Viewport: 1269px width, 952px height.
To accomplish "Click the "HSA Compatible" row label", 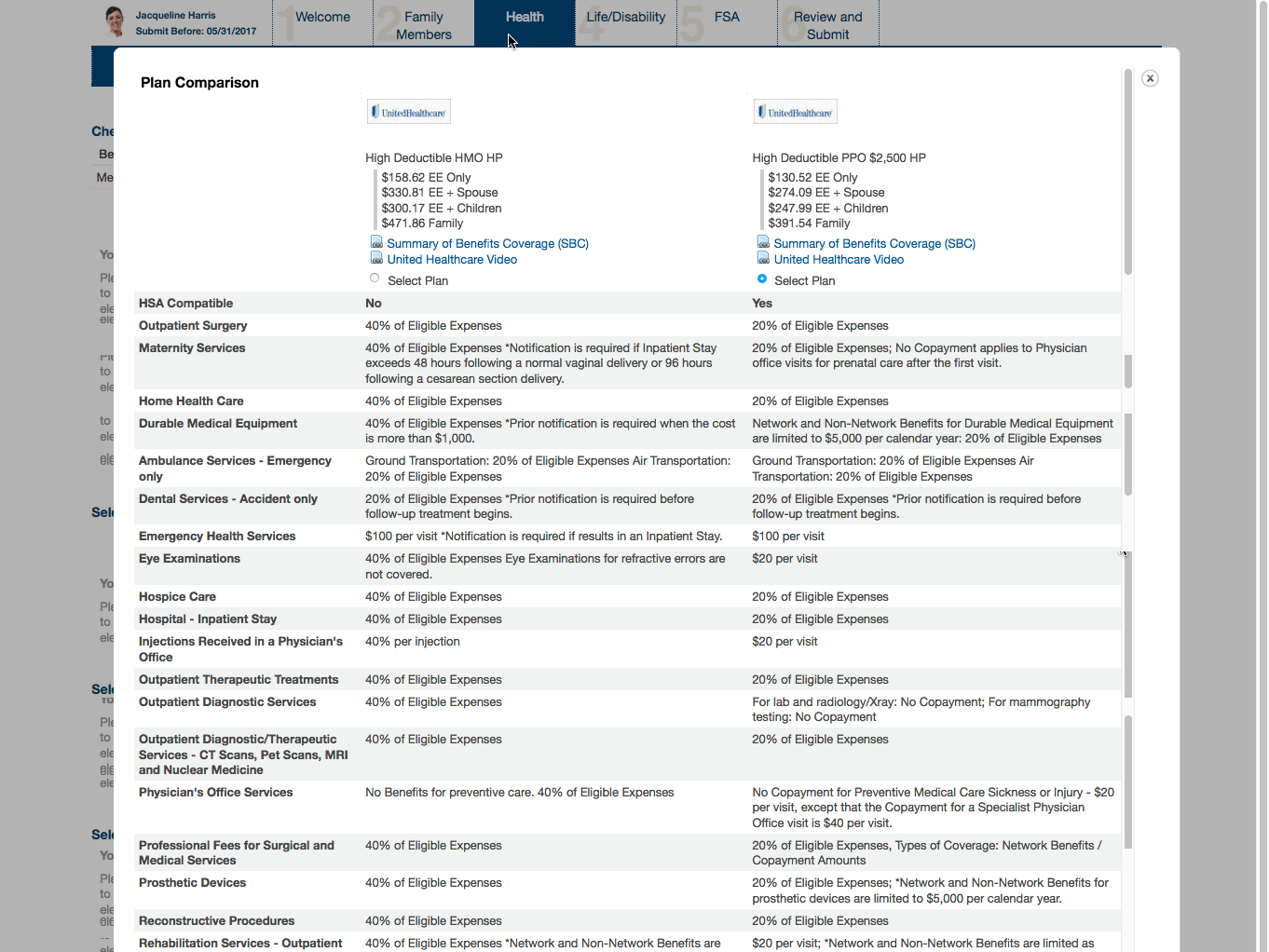I will tap(185, 303).
